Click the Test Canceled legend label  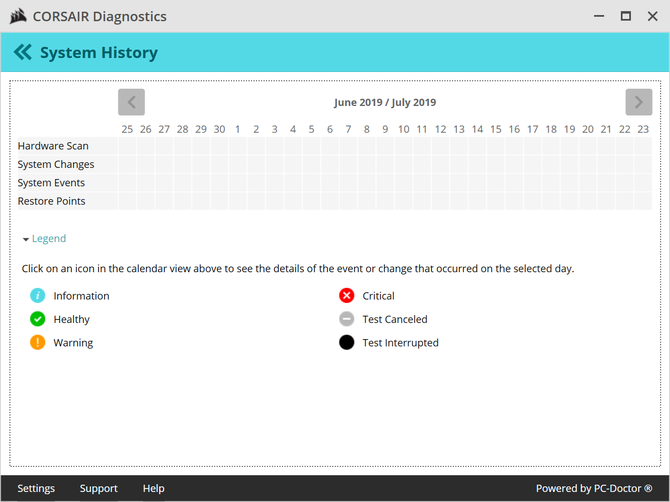click(x=395, y=319)
